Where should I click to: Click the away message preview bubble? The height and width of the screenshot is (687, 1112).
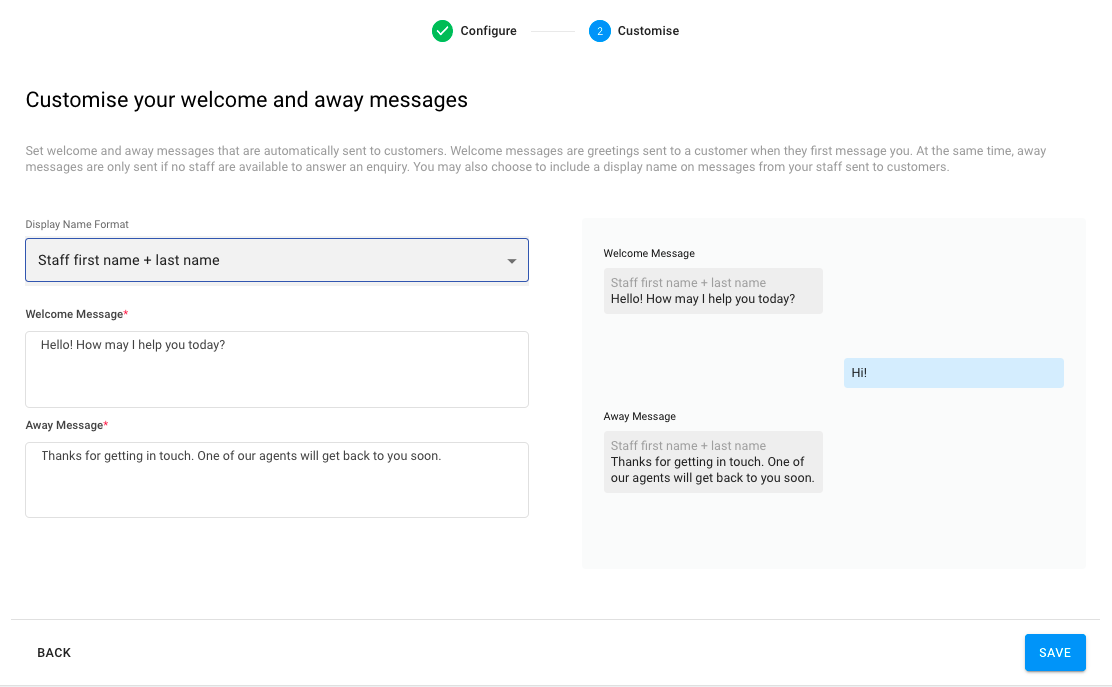pyautogui.click(x=713, y=462)
